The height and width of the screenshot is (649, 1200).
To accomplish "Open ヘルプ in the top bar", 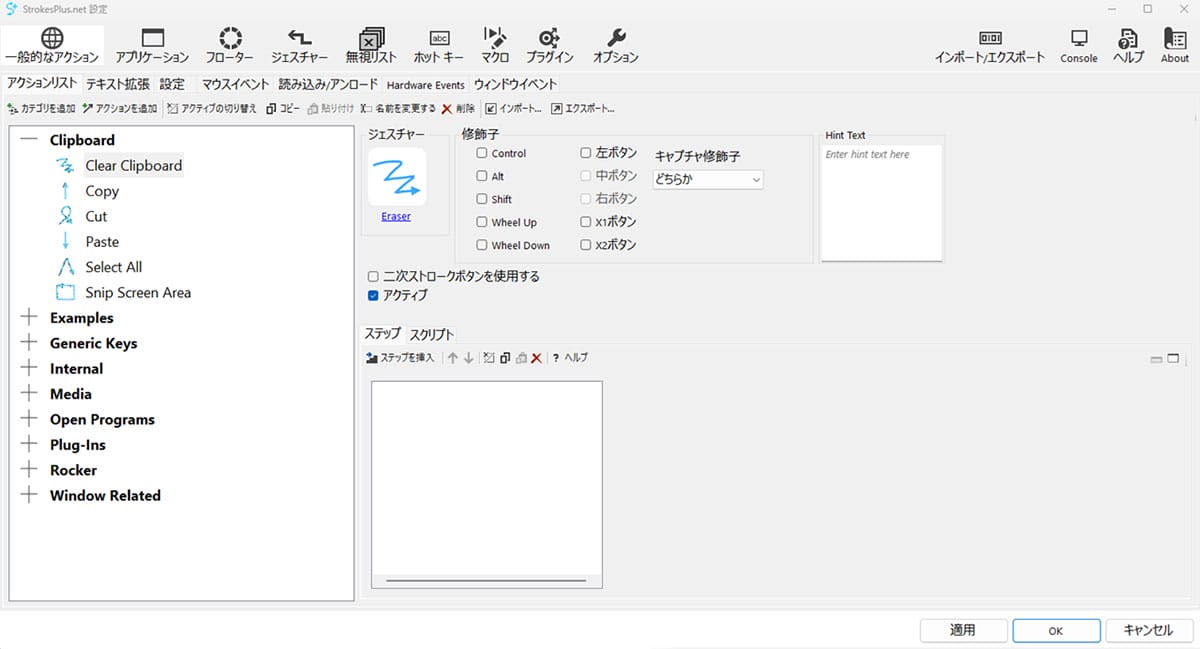I will tap(1129, 45).
